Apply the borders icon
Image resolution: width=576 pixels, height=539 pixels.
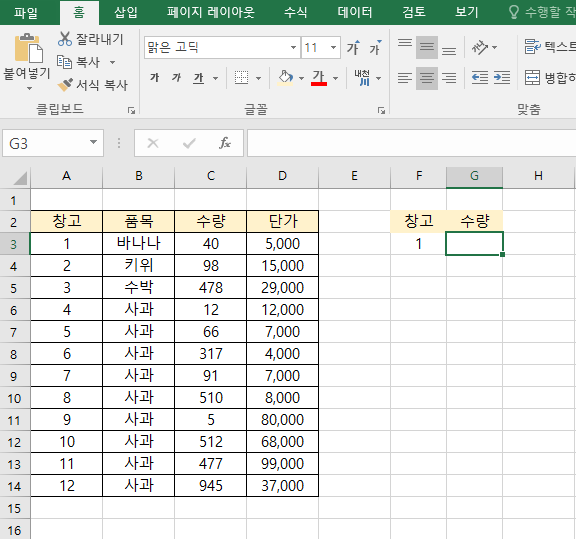[x=241, y=78]
